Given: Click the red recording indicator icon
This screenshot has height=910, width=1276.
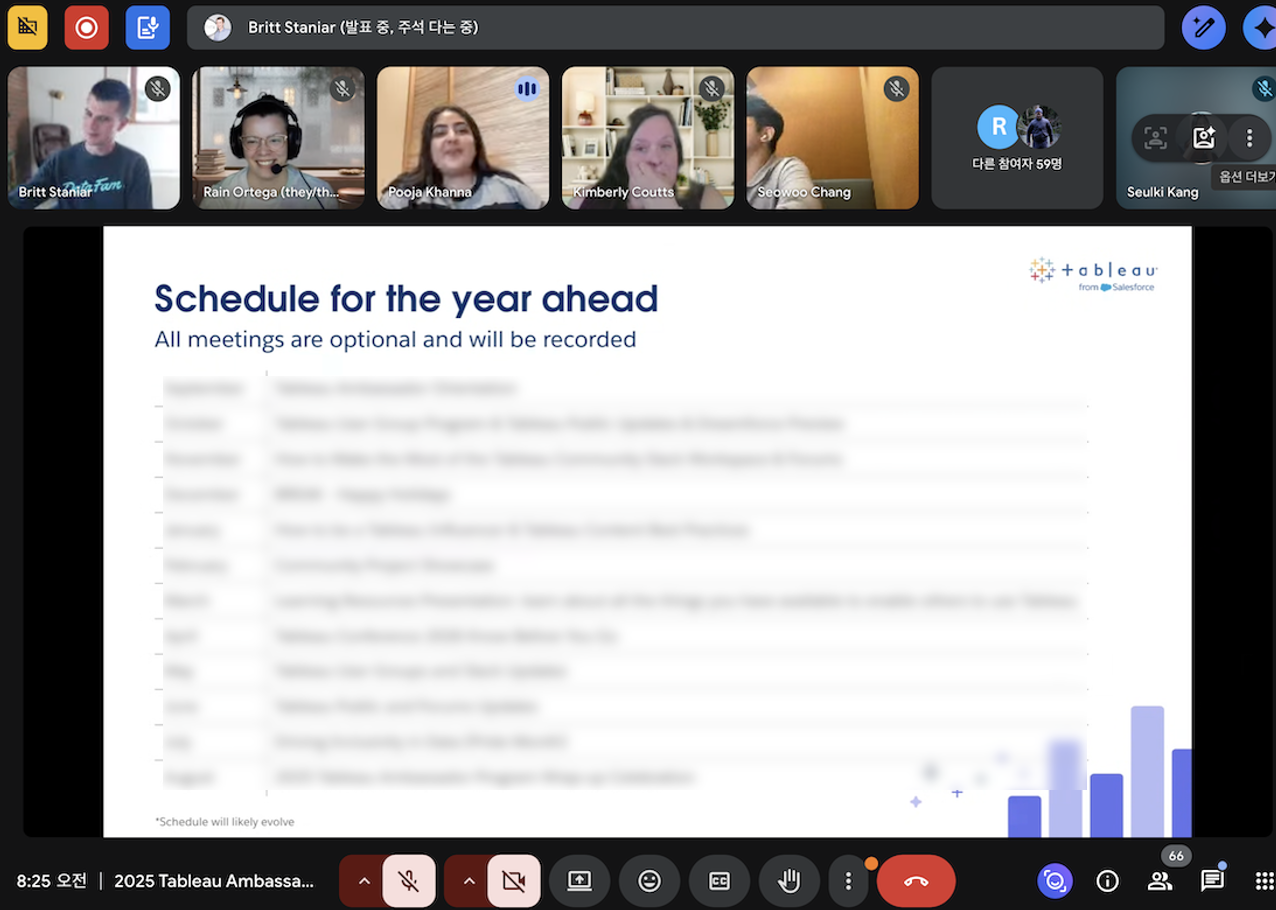Looking at the screenshot, I should click(x=86, y=28).
